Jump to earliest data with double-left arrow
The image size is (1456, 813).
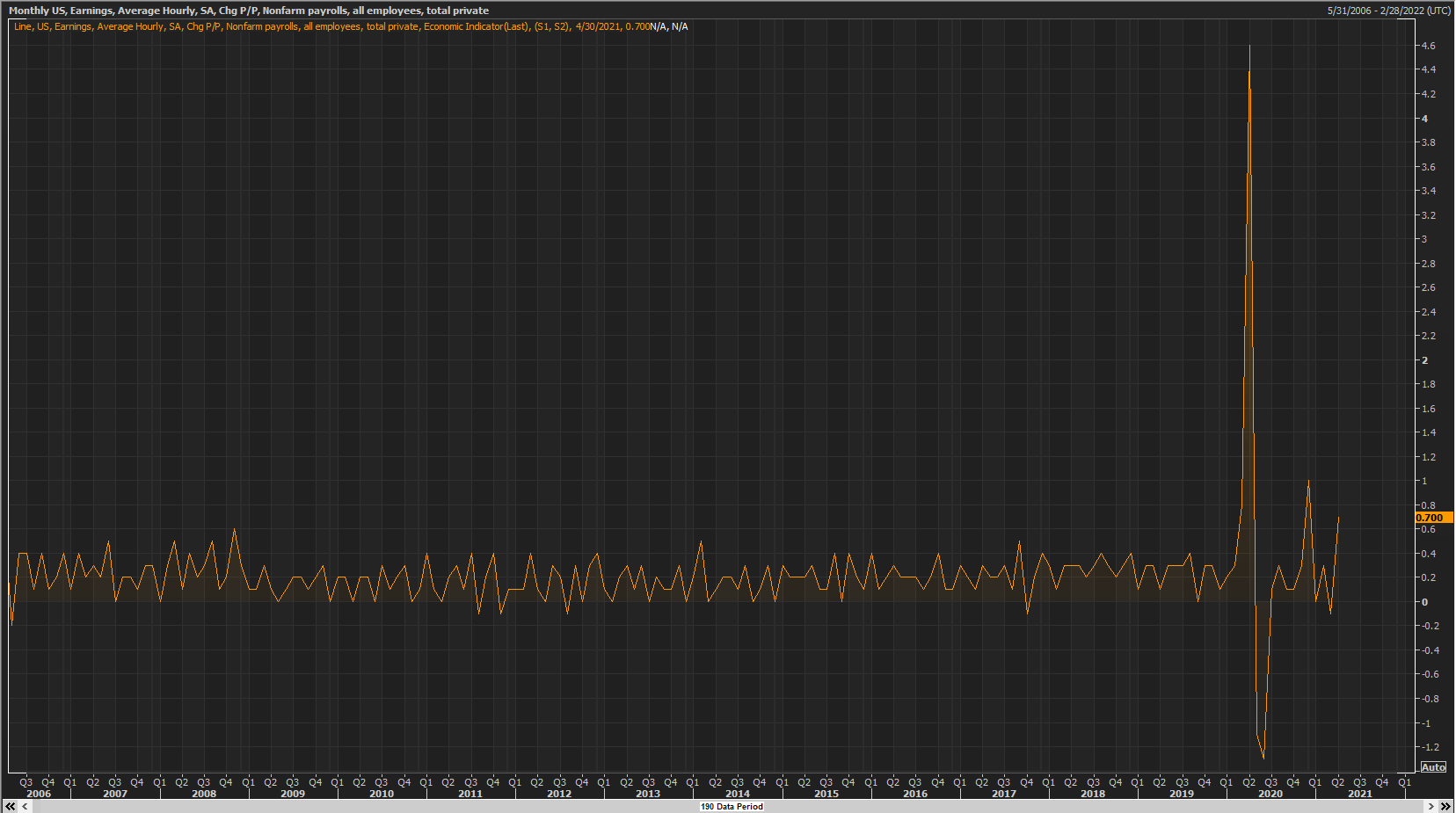pyautogui.click(x=11, y=806)
